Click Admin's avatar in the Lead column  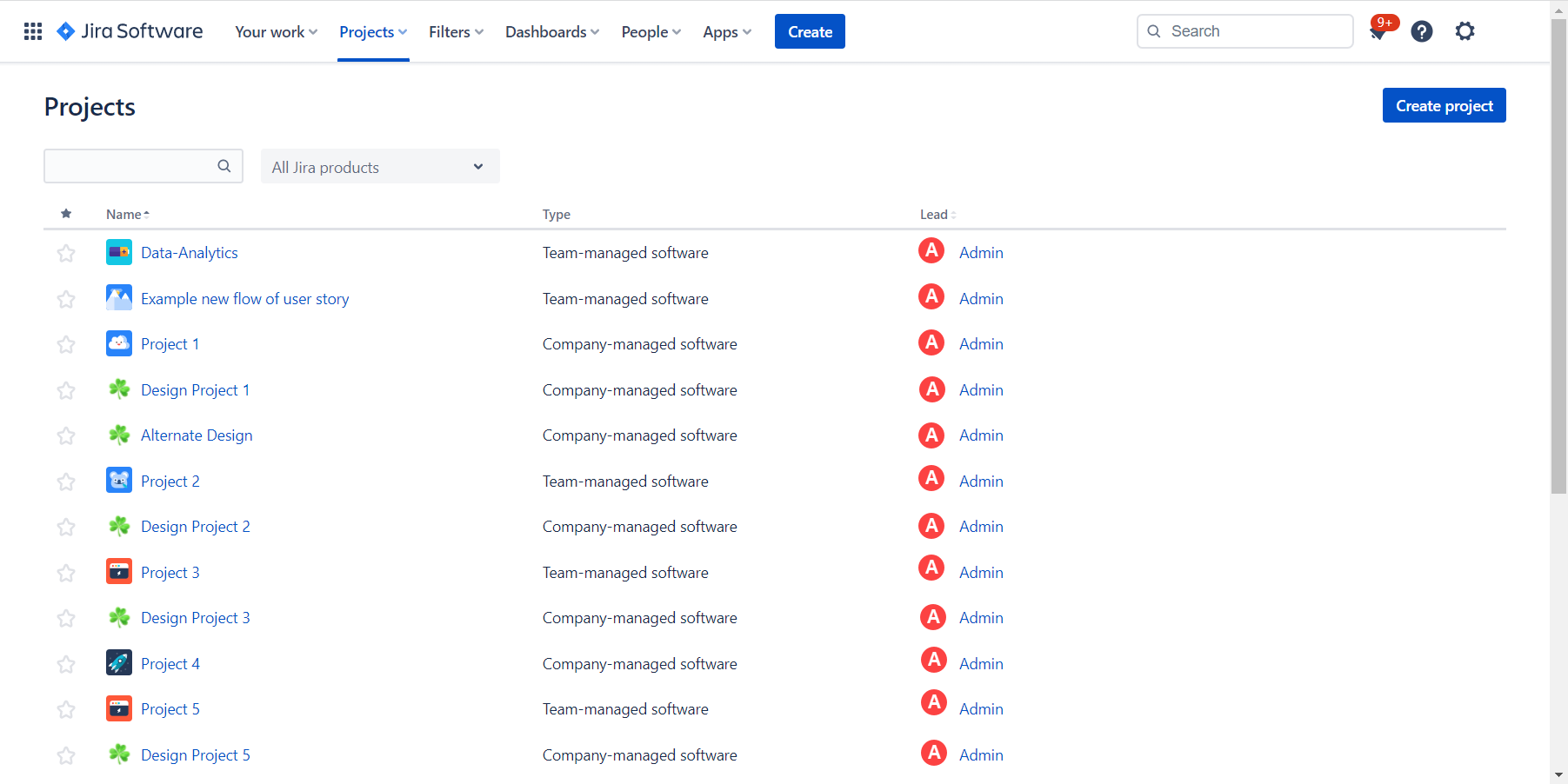point(931,250)
